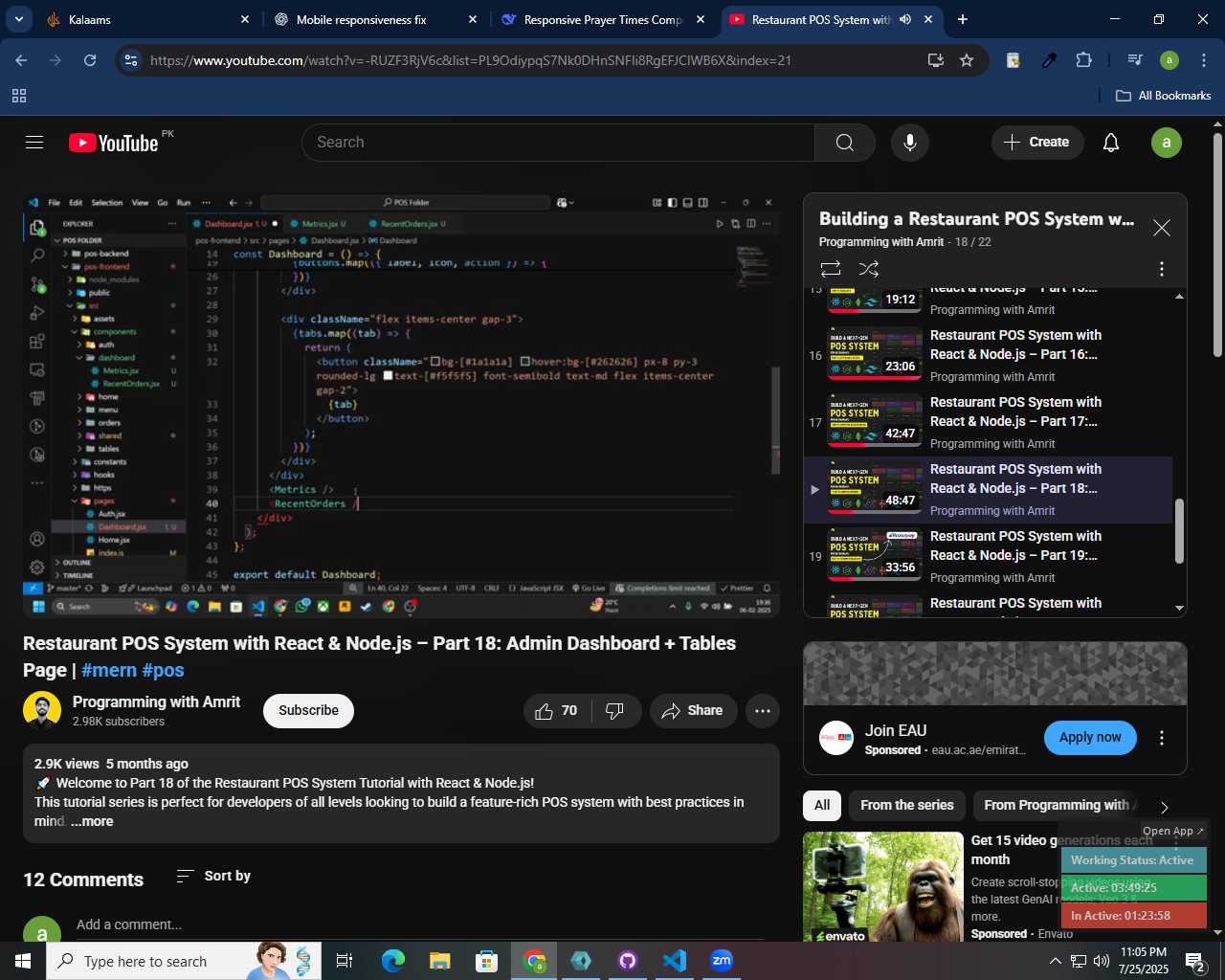Open Create menu
Image resolution: width=1225 pixels, height=980 pixels.
coord(1036,143)
